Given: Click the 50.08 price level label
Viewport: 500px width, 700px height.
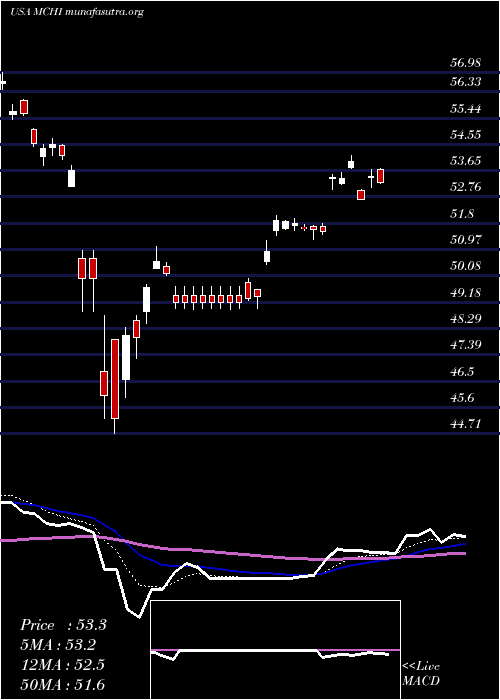Looking at the screenshot, I should coord(465,266).
